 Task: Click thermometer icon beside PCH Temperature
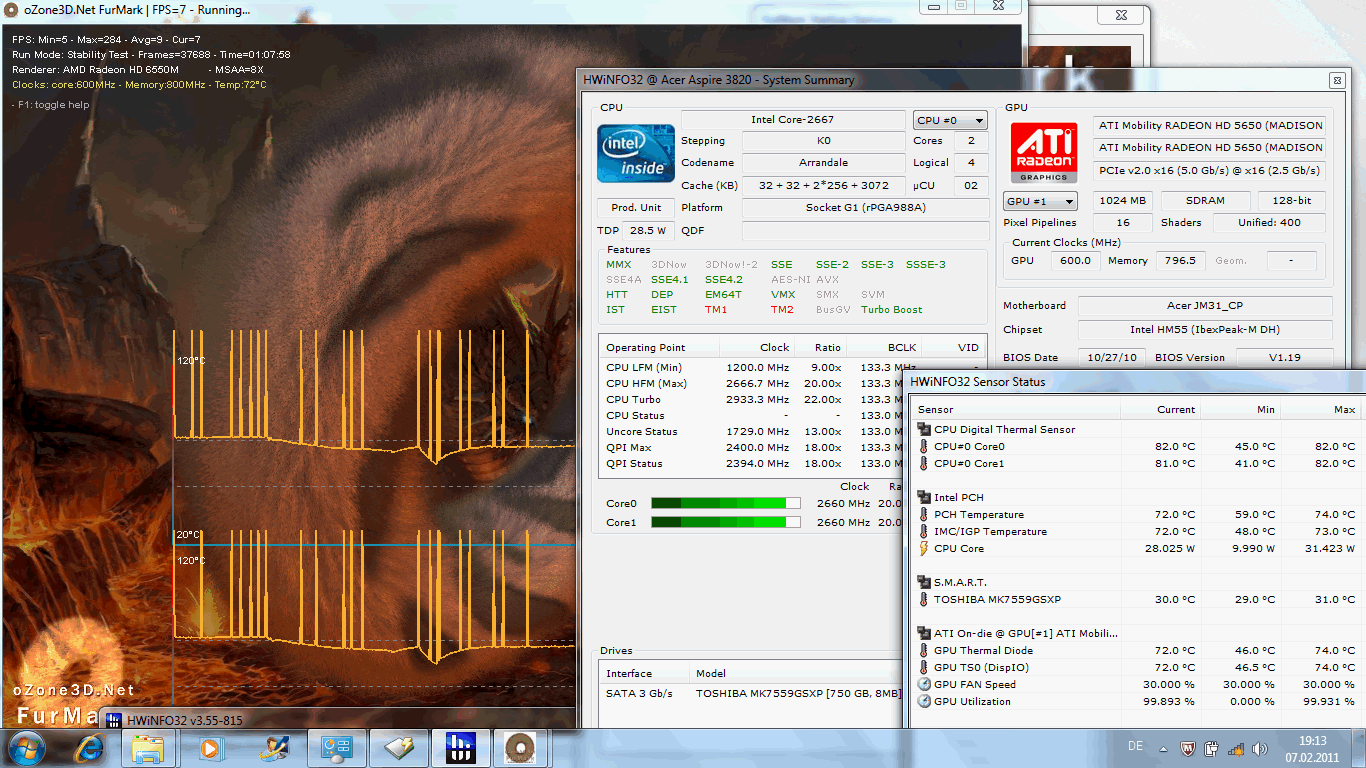pyautogui.click(x=924, y=515)
